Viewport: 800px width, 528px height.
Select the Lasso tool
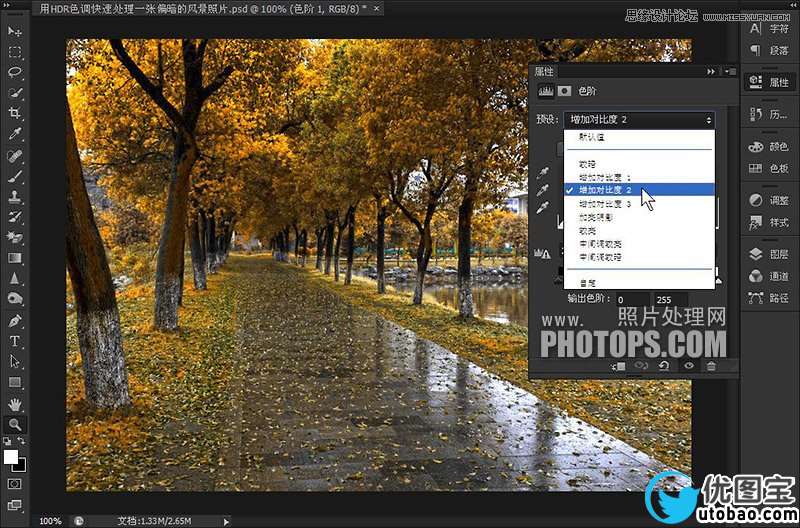pyautogui.click(x=15, y=72)
